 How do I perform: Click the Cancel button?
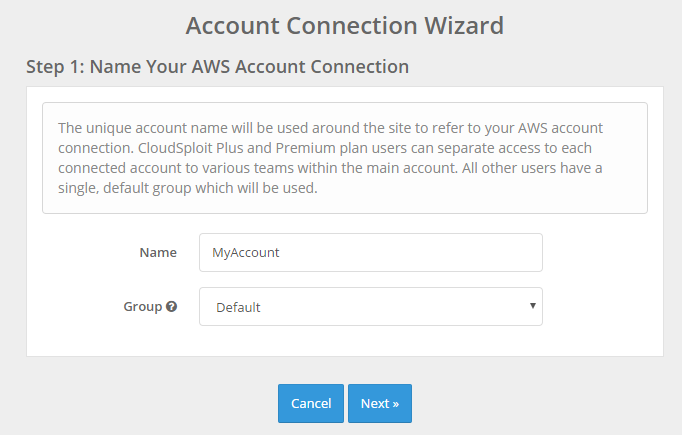point(311,403)
